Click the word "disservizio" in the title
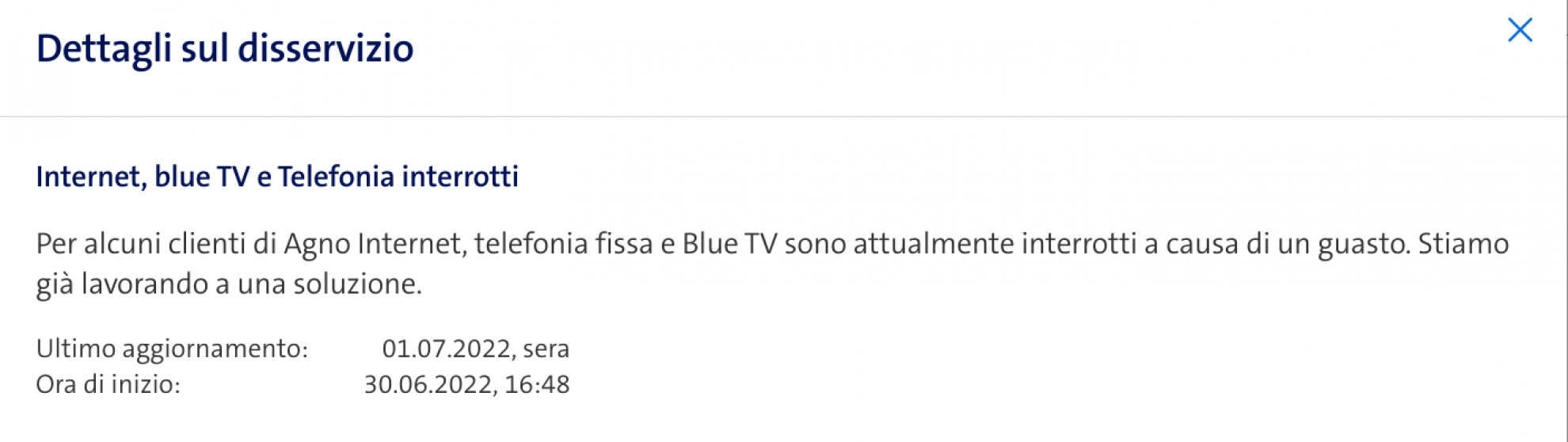The height and width of the screenshot is (442, 1568). [325, 49]
